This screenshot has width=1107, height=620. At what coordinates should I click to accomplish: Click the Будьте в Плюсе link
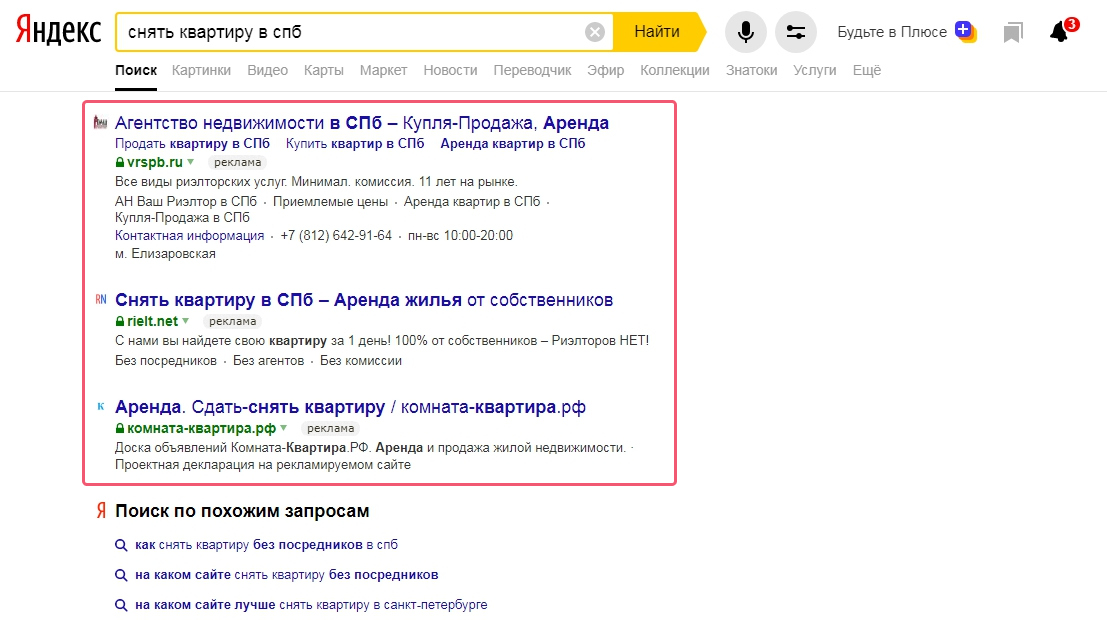click(892, 32)
